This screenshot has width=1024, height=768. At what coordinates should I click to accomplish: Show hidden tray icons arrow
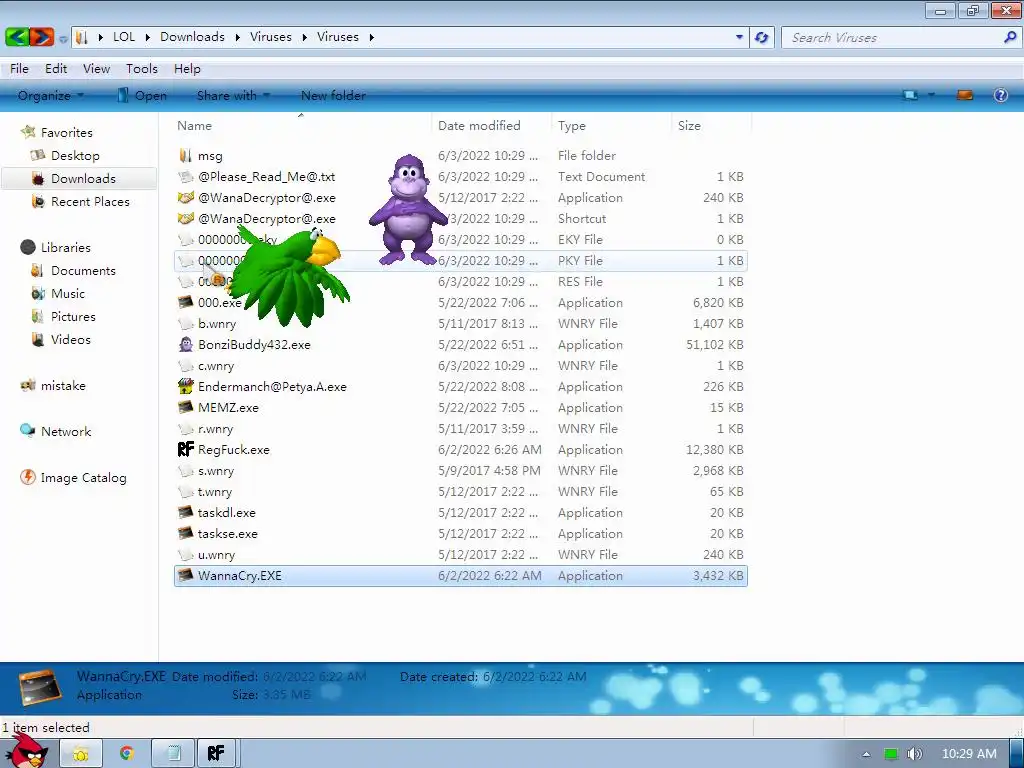pyautogui.click(x=866, y=754)
